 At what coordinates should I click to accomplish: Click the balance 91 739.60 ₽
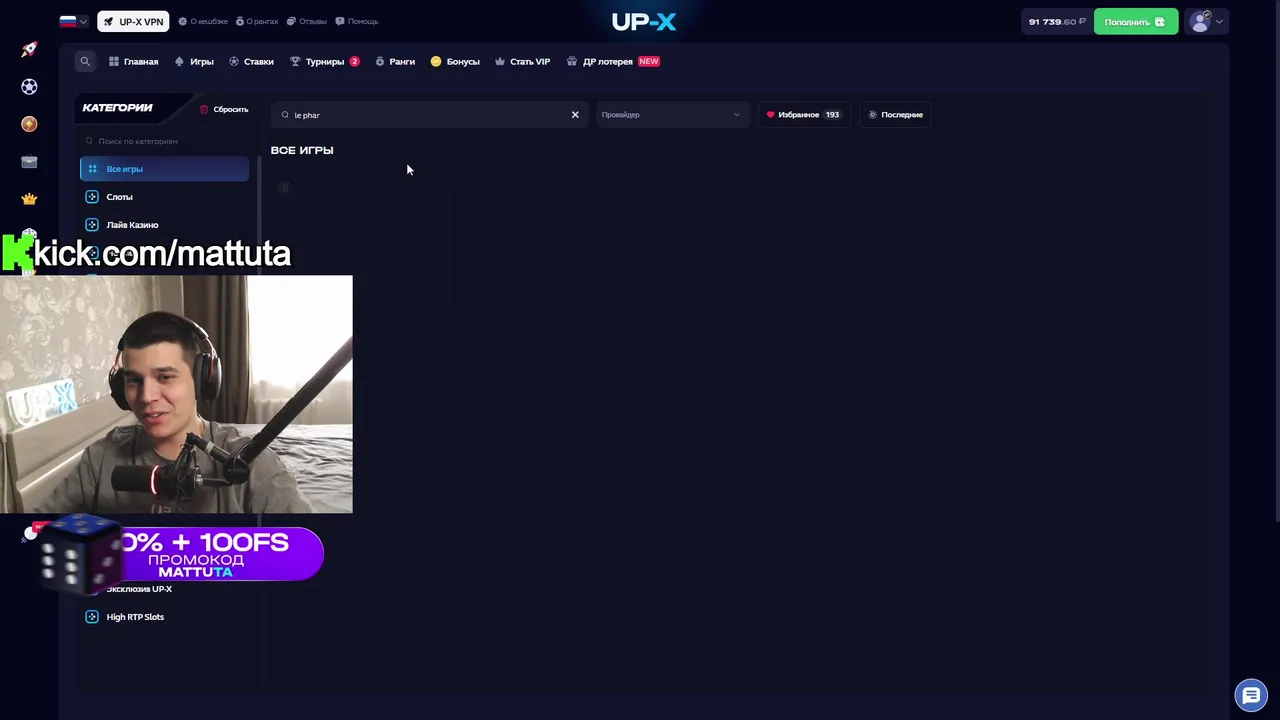[x=1056, y=22]
